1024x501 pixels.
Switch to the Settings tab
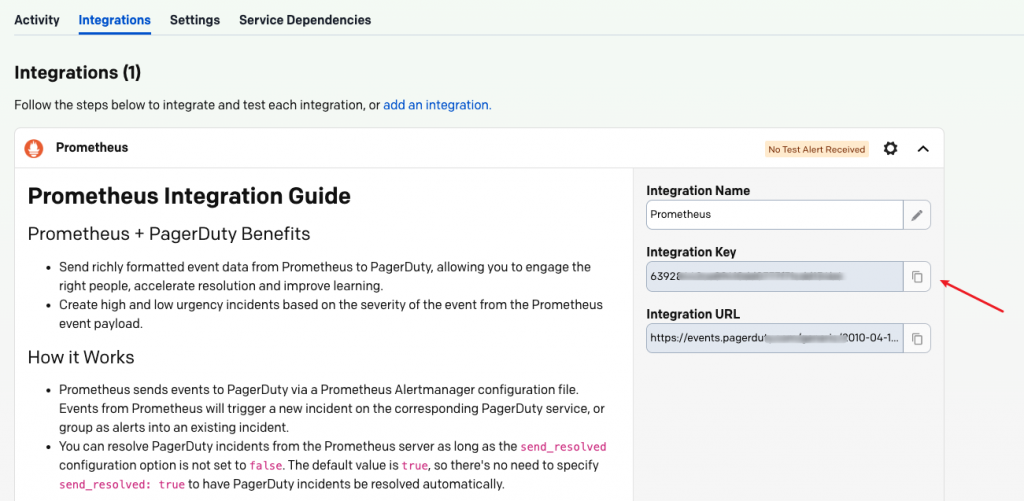195,20
